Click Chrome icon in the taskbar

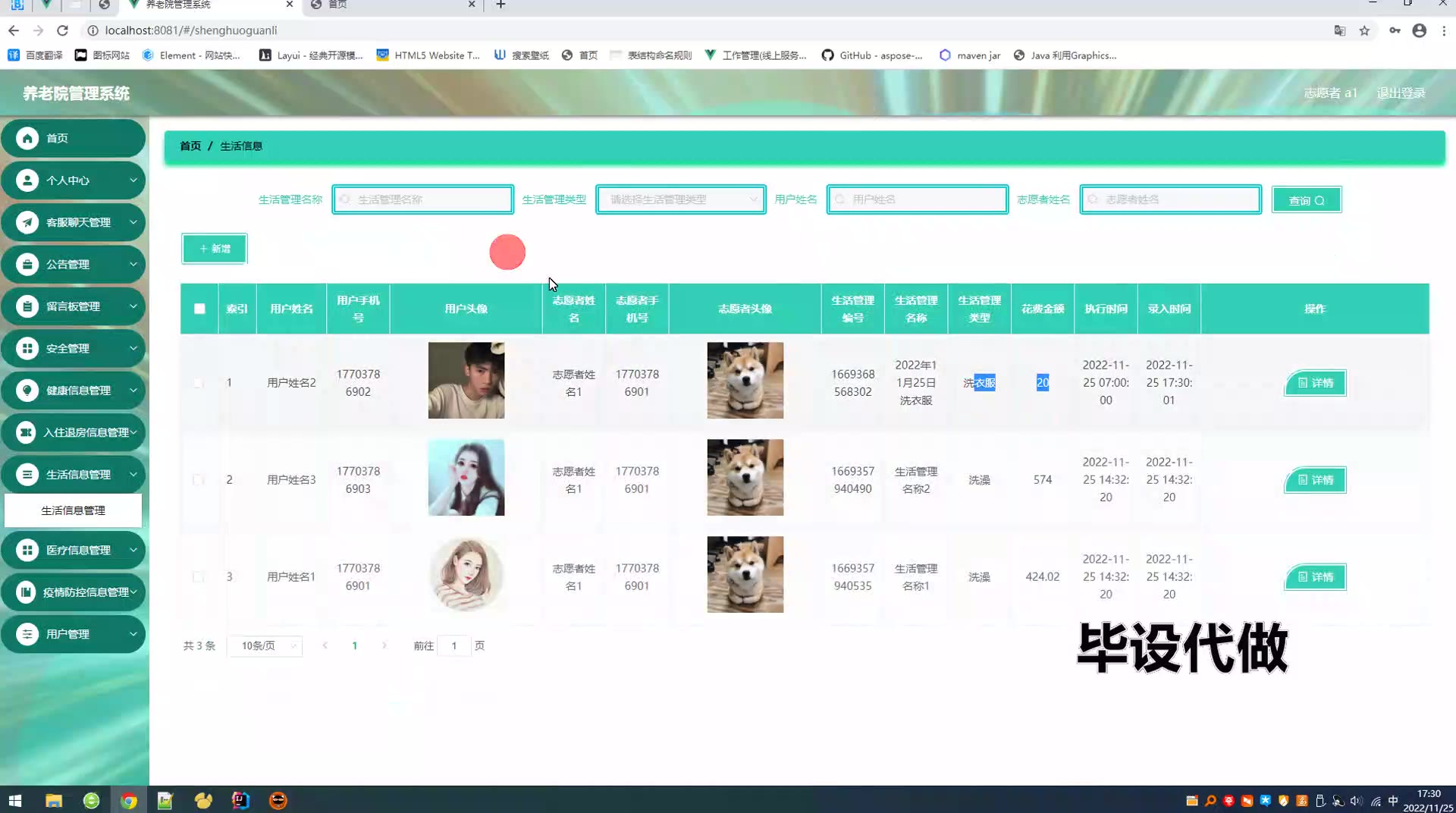pos(128,800)
